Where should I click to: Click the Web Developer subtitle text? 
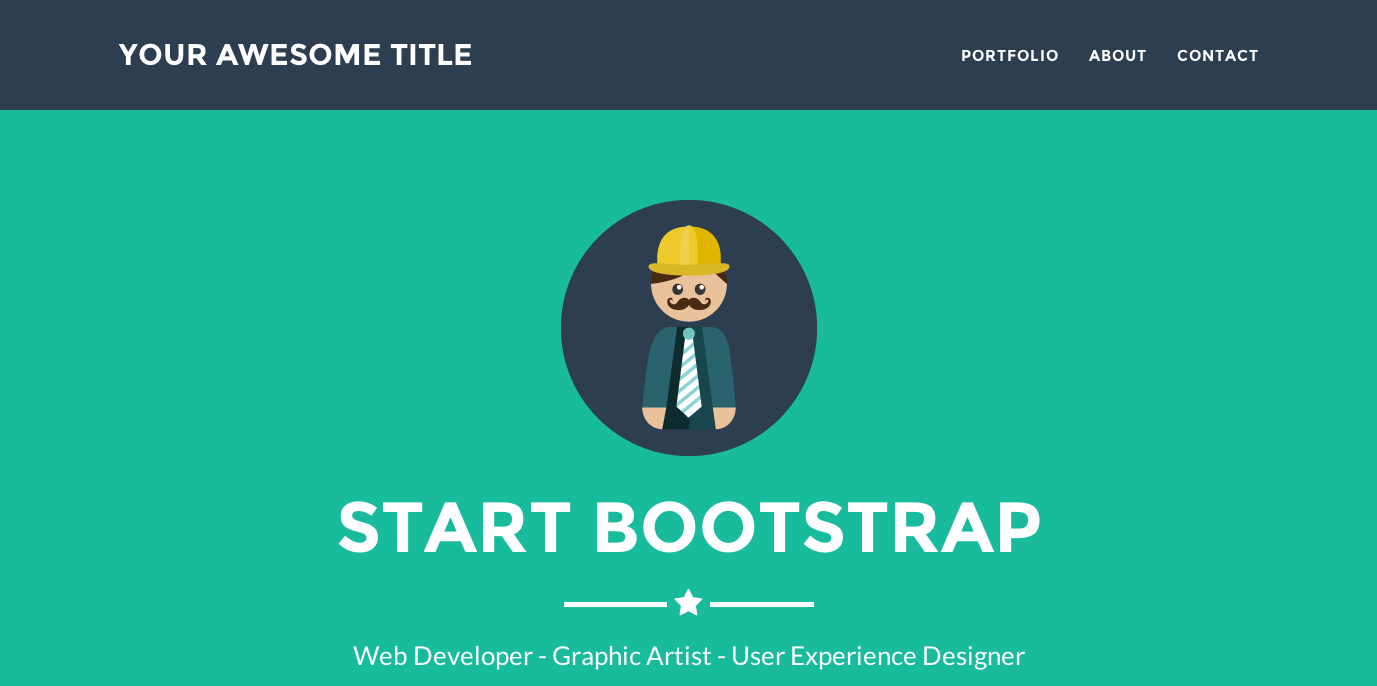689,656
